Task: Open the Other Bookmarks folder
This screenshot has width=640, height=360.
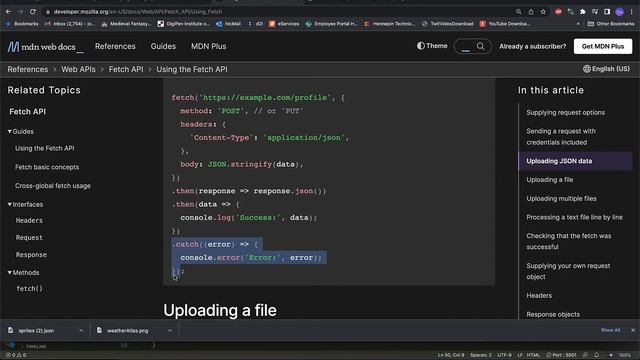Action: (x=611, y=24)
